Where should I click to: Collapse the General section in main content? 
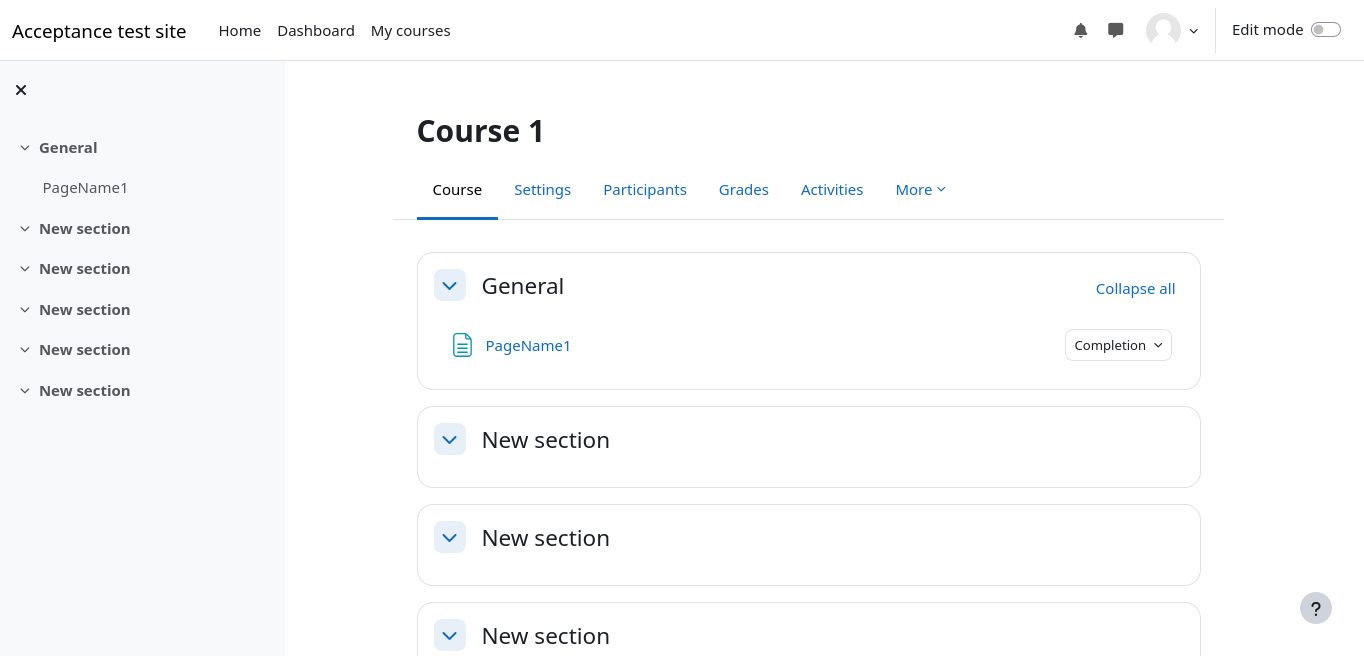click(450, 285)
